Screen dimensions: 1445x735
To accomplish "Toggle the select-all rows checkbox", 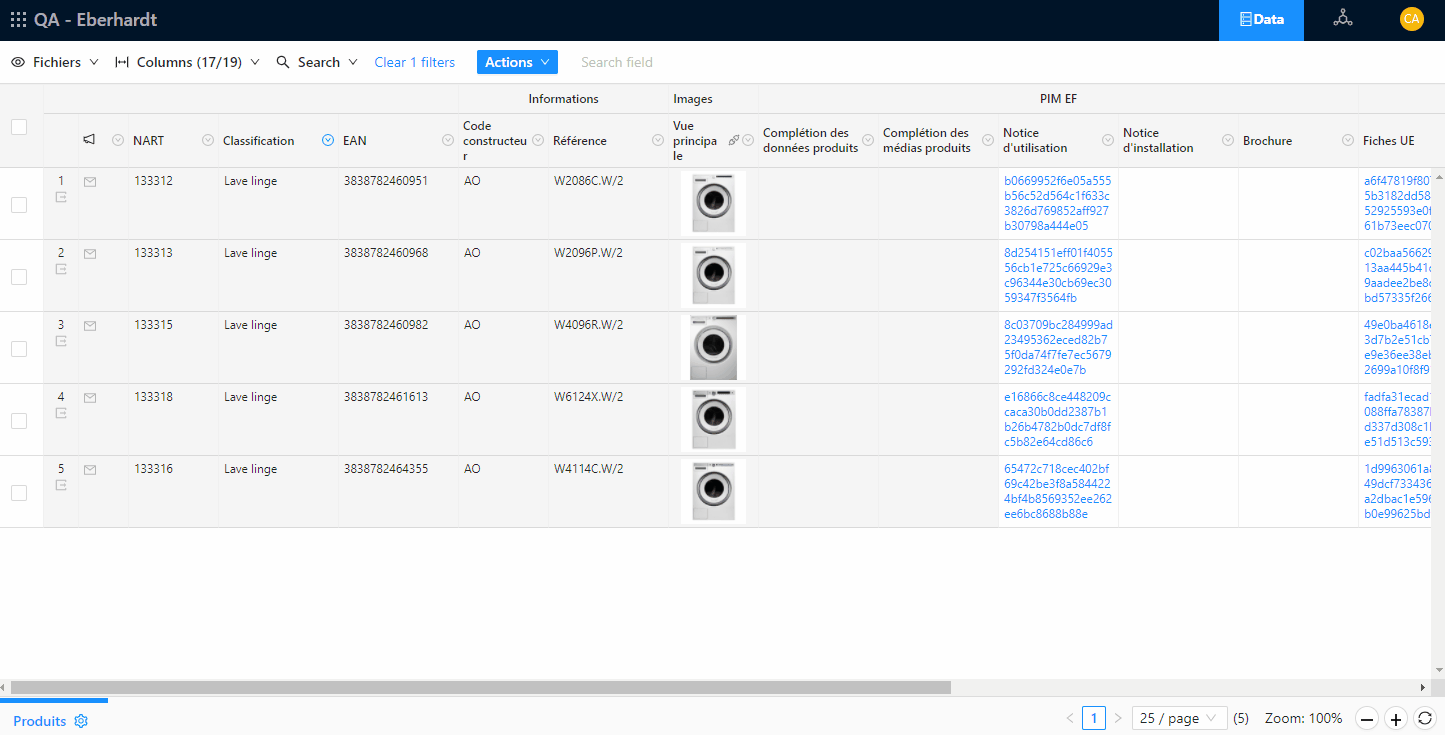I will (x=19, y=127).
